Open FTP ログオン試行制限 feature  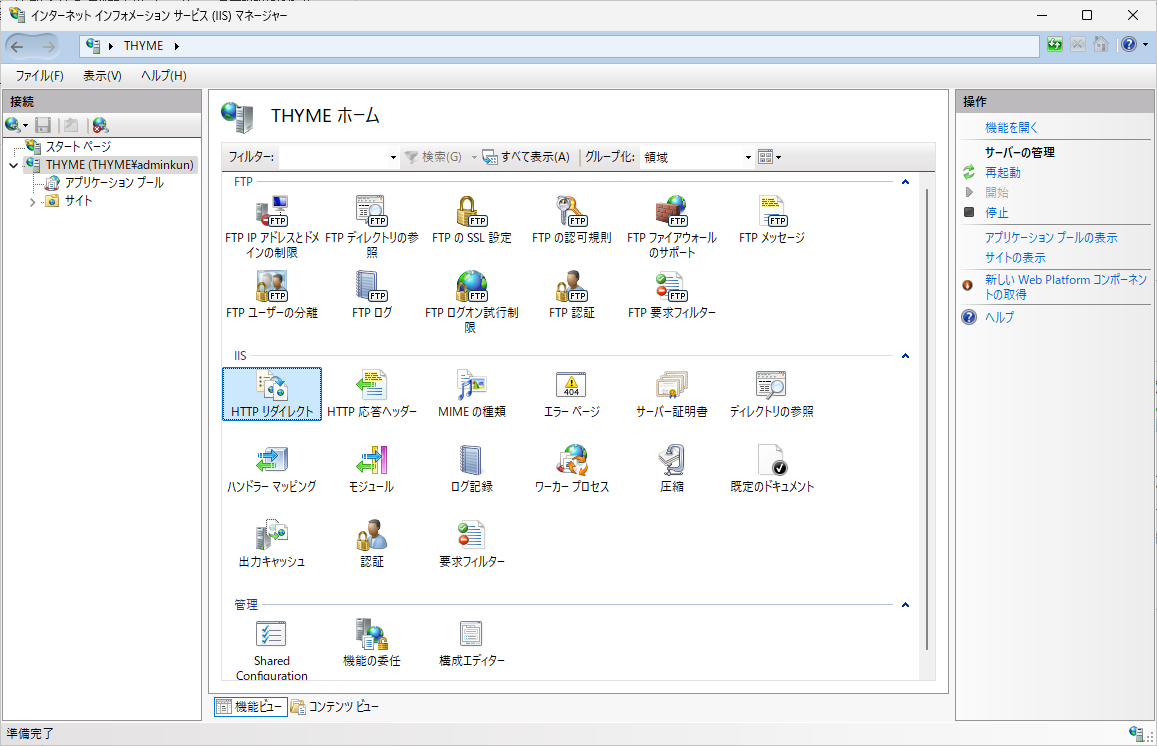click(472, 302)
